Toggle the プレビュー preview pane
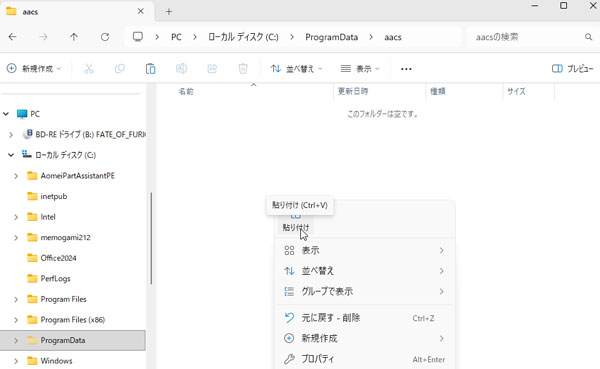This screenshot has width=600, height=369. tap(572, 69)
